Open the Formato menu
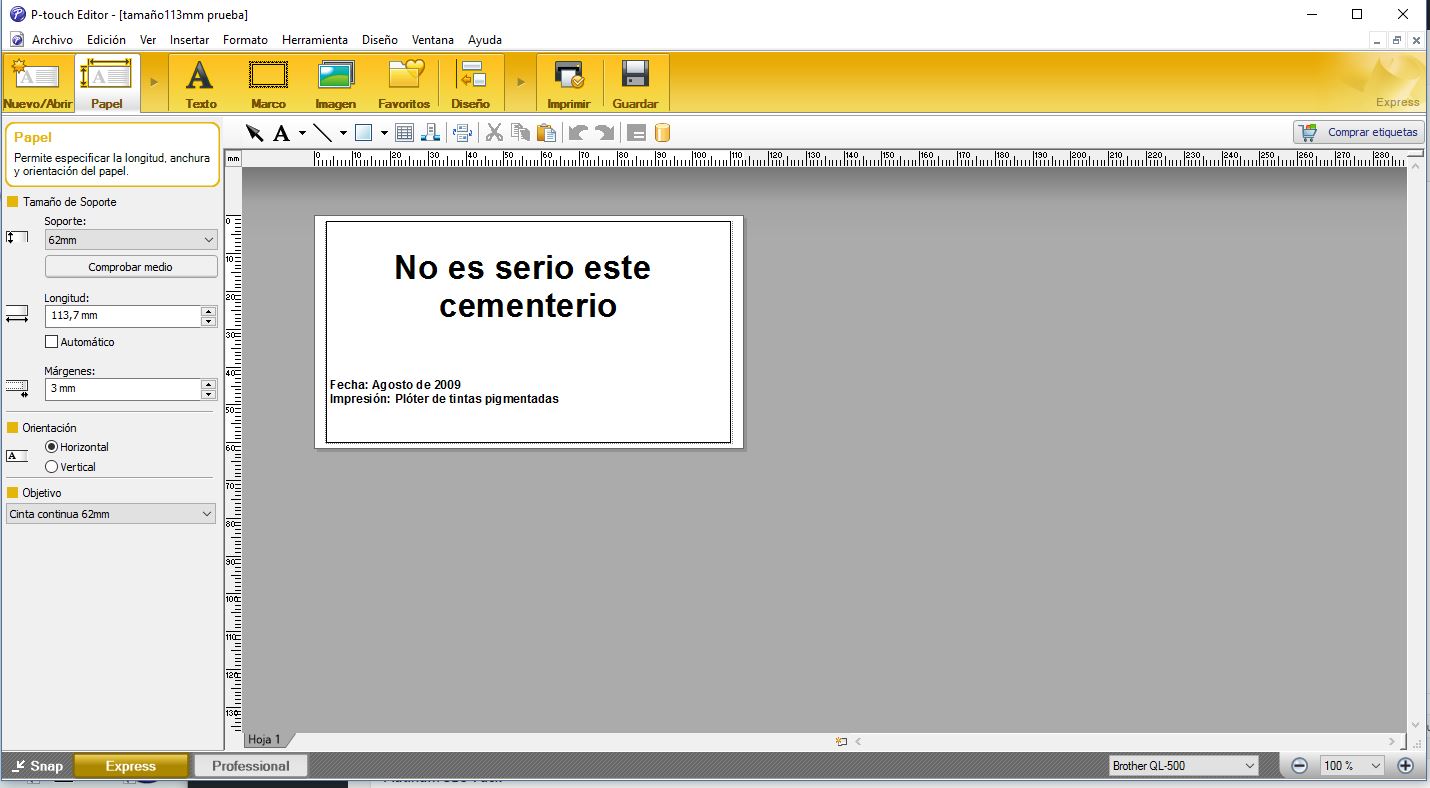 245,40
